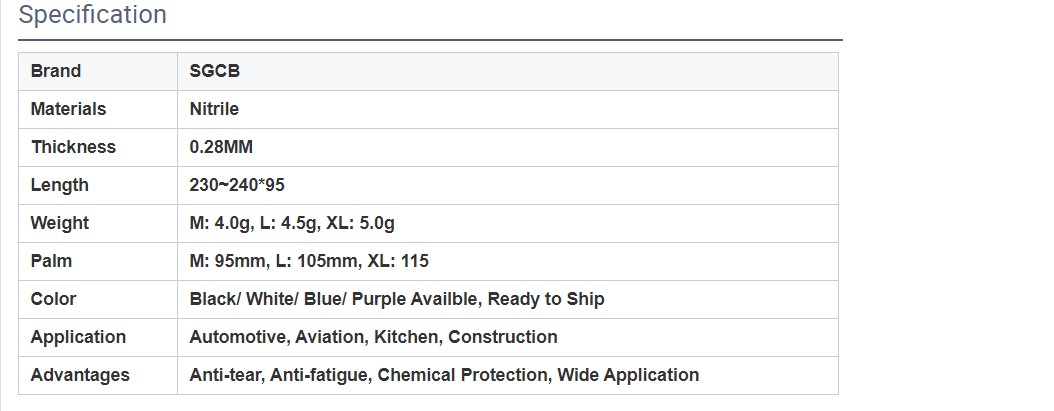Click the Brand row label

click(56, 71)
